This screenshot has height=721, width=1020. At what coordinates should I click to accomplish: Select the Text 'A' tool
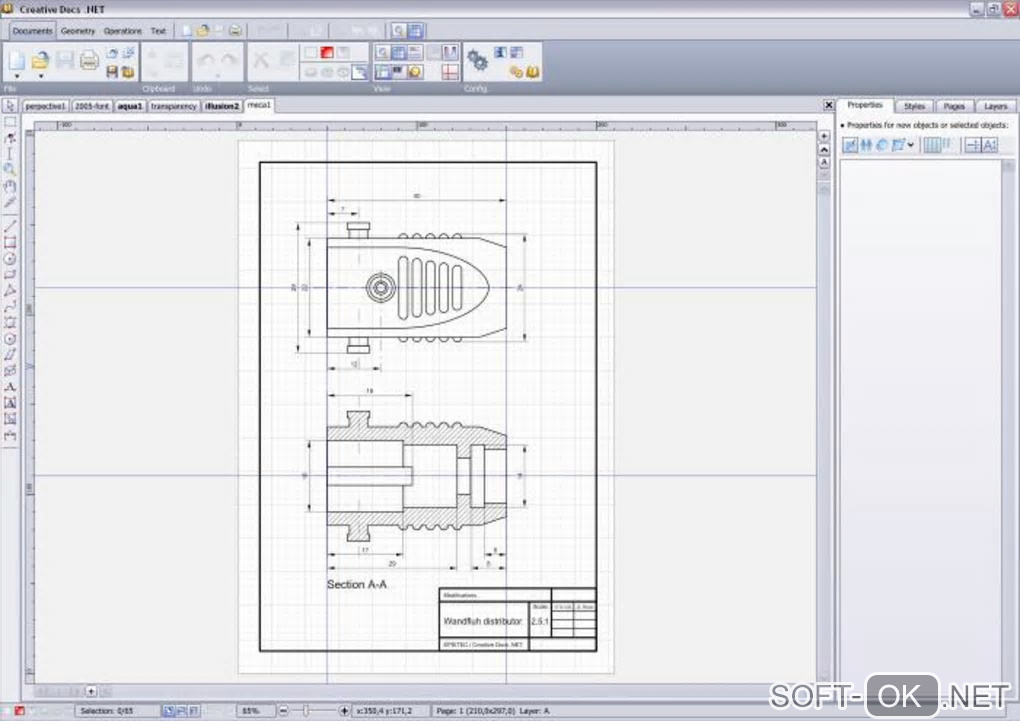pyautogui.click(x=10, y=387)
